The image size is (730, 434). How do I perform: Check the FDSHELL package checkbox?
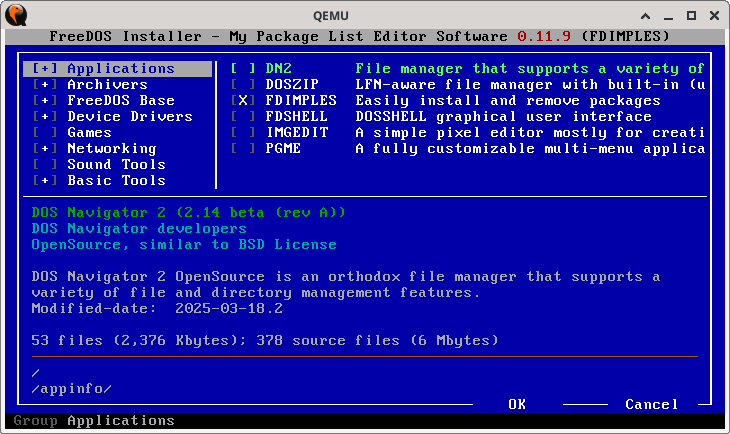coord(243,116)
